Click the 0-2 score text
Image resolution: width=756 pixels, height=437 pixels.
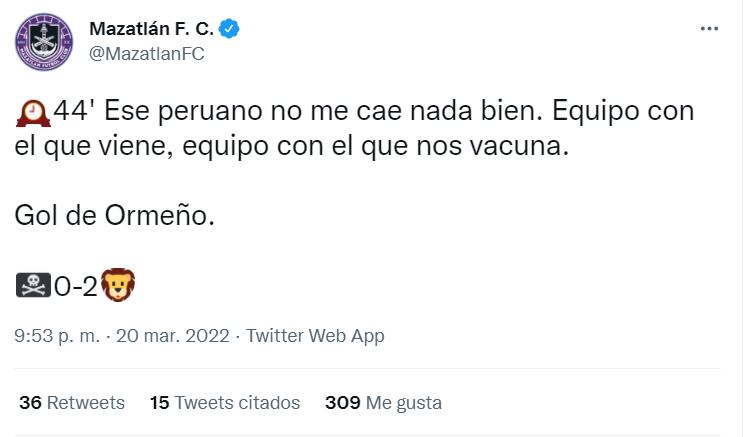pos(76,286)
